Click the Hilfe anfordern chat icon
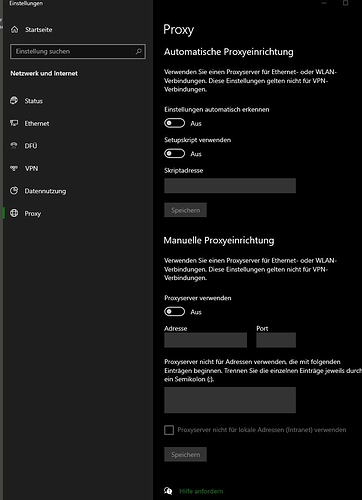 point(168,491)
